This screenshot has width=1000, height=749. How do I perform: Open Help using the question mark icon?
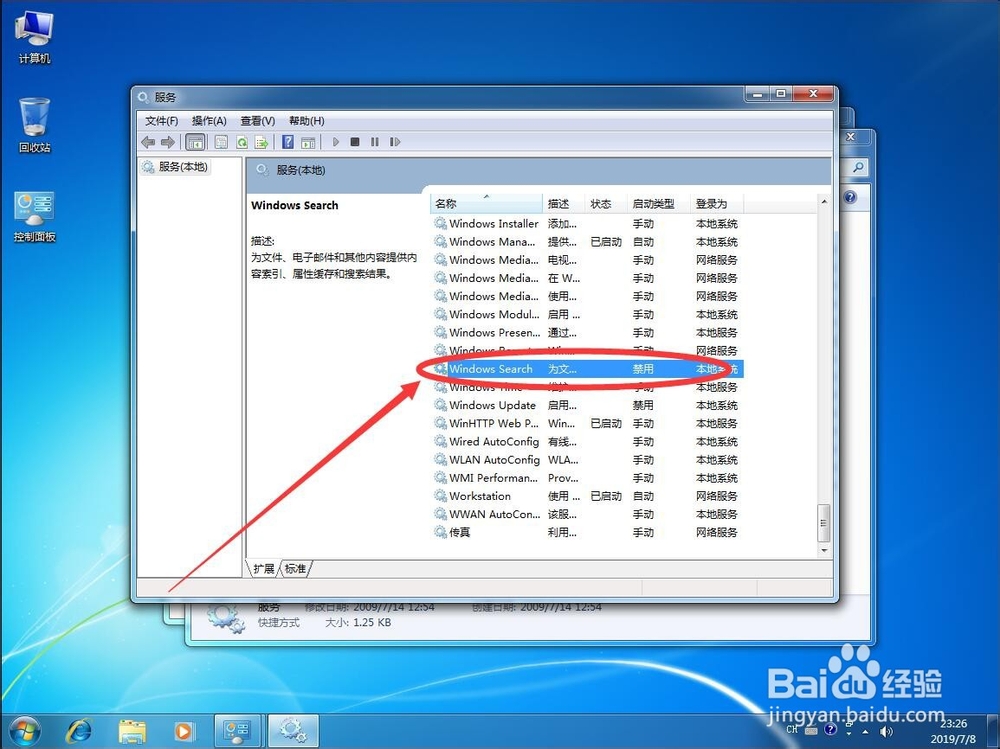(x=288, y=142)
